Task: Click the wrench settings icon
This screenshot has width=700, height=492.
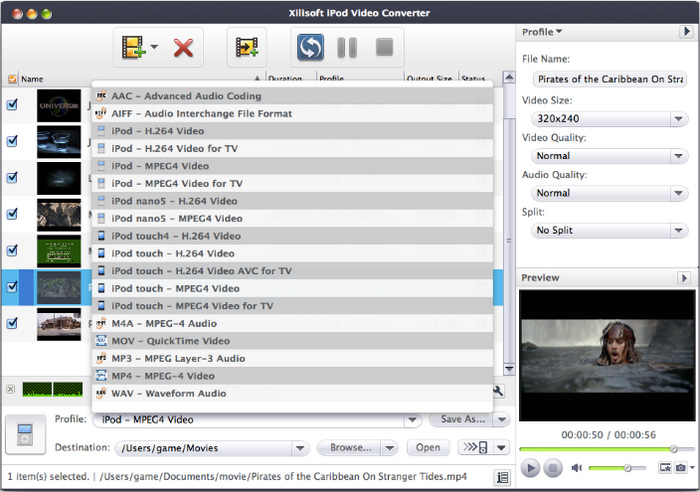Action: coord(498,392)
